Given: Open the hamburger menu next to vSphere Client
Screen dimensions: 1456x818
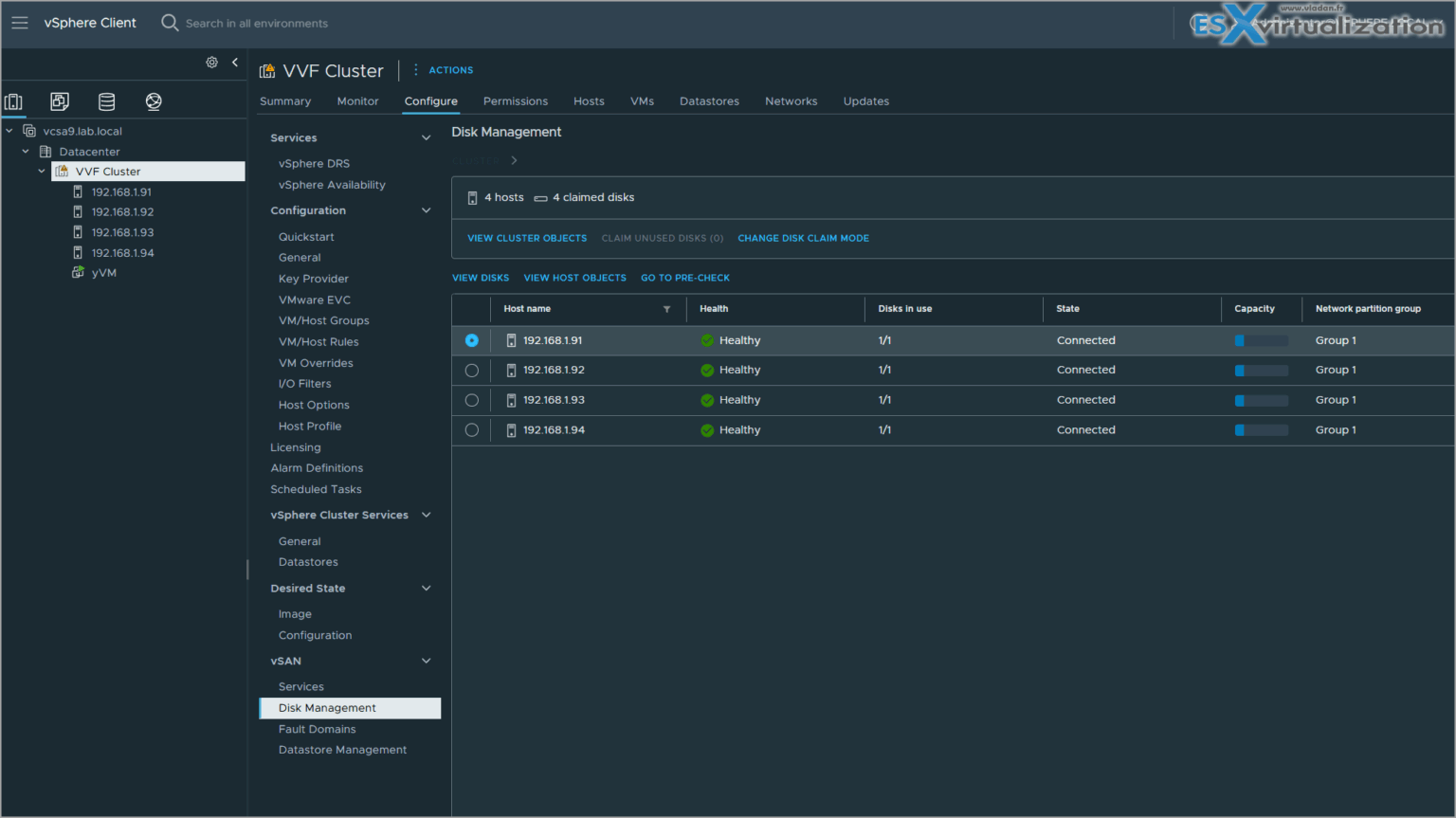Looking at the screenshot, I should (x=19, y=23).
